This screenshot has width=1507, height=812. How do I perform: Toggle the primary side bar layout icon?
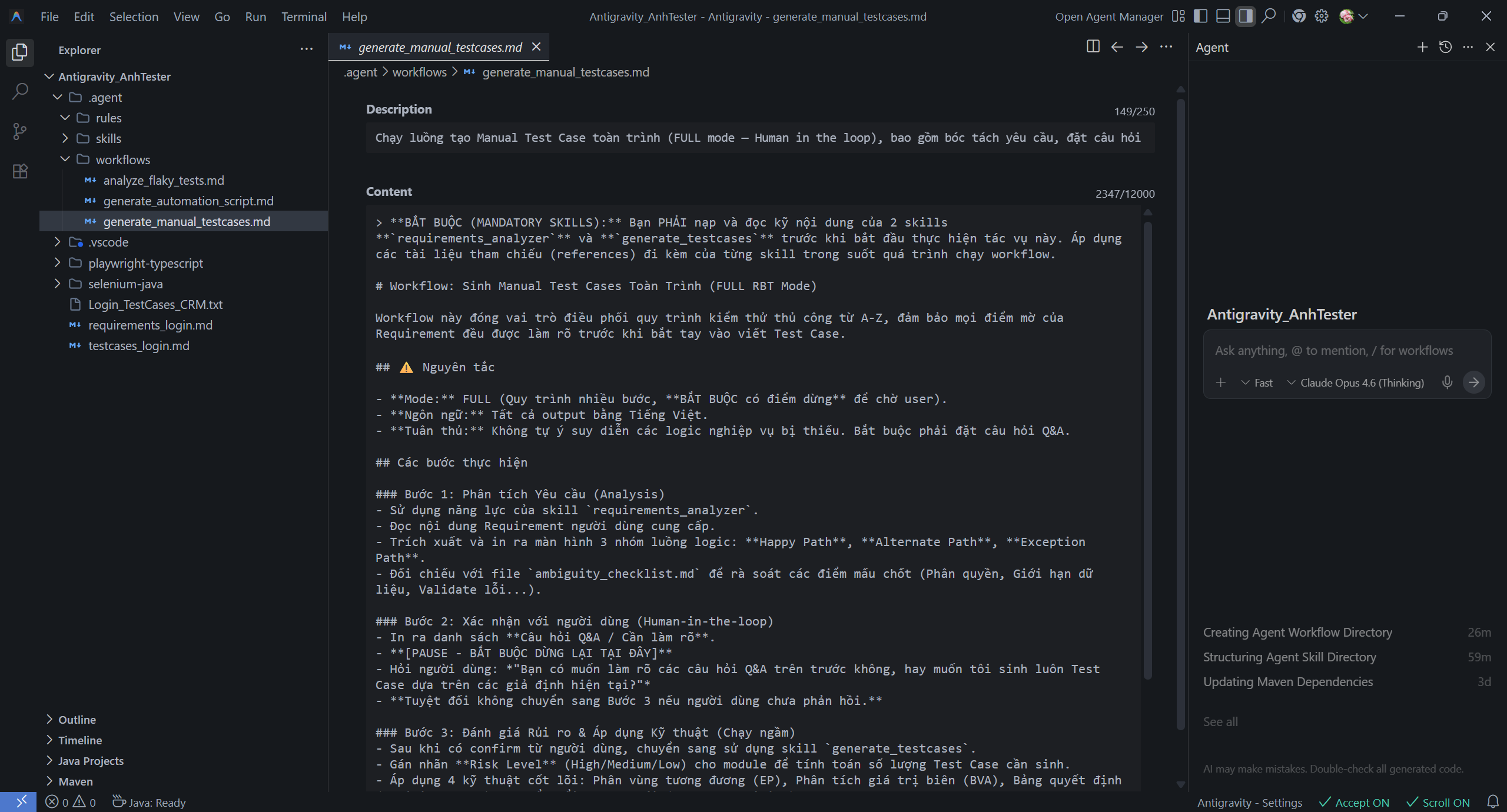coord(1200,16)
